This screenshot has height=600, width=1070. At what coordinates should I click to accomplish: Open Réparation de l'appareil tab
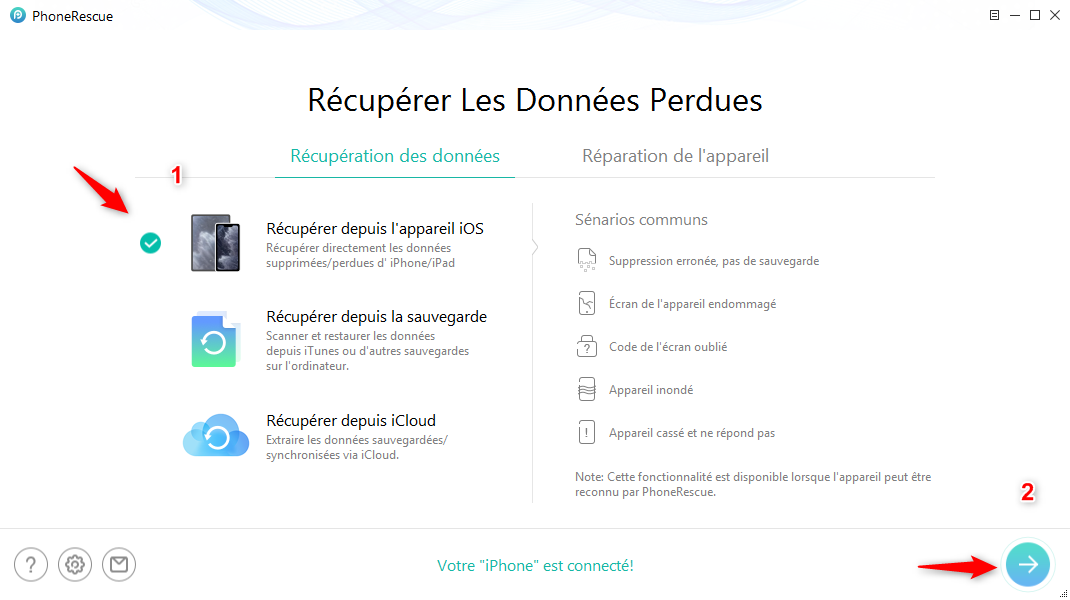pyautogui.click(x=675, y=156)
